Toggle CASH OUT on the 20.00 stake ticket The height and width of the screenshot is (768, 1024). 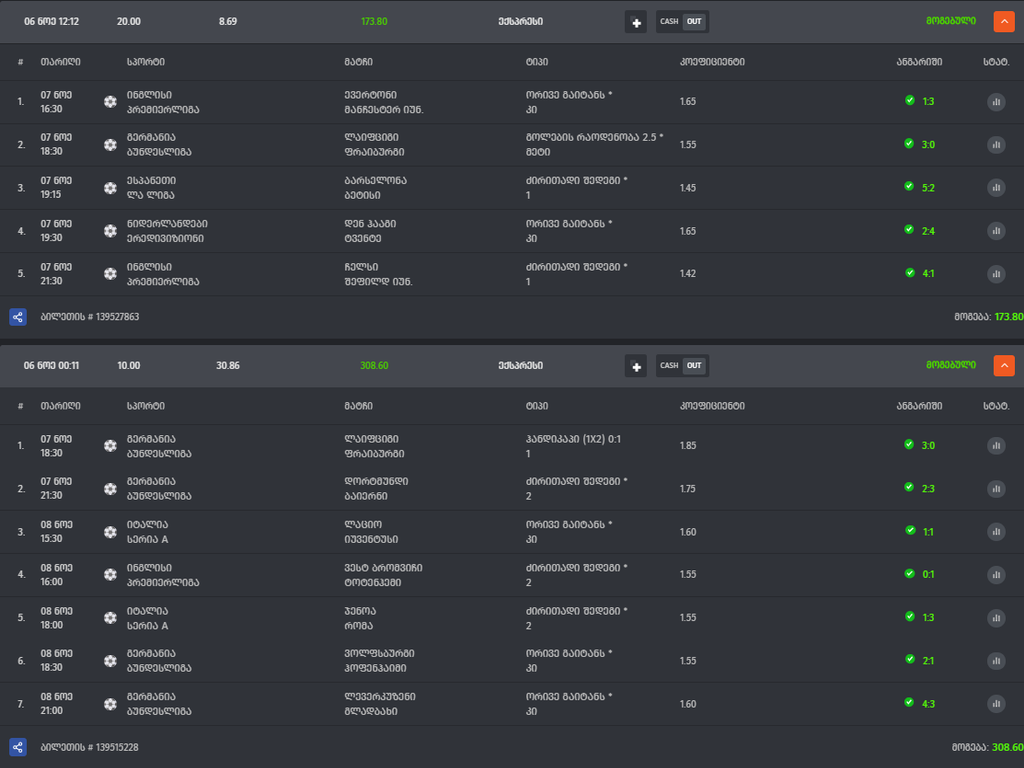point(682,22)
